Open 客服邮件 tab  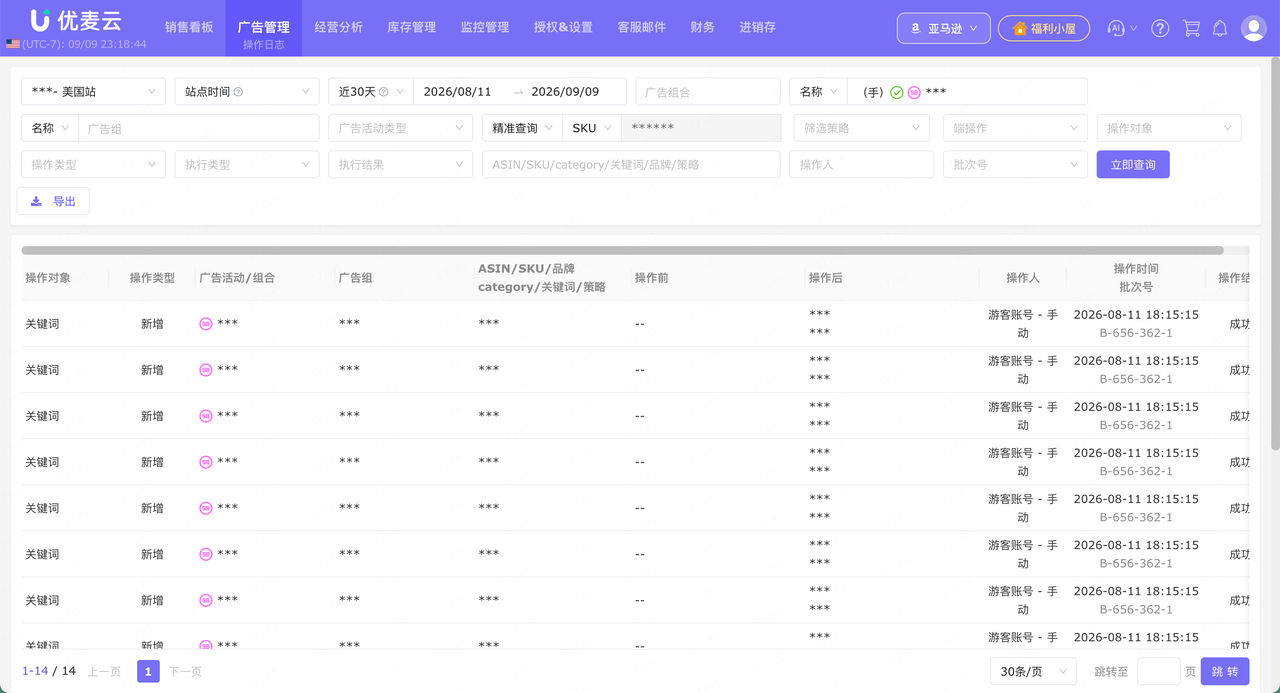click(x=642, y=28)
